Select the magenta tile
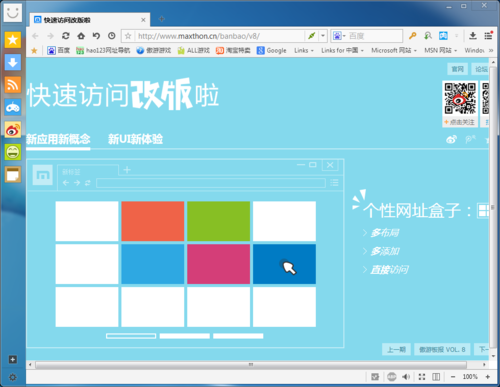The image size is (500, 387). (218, 264)
